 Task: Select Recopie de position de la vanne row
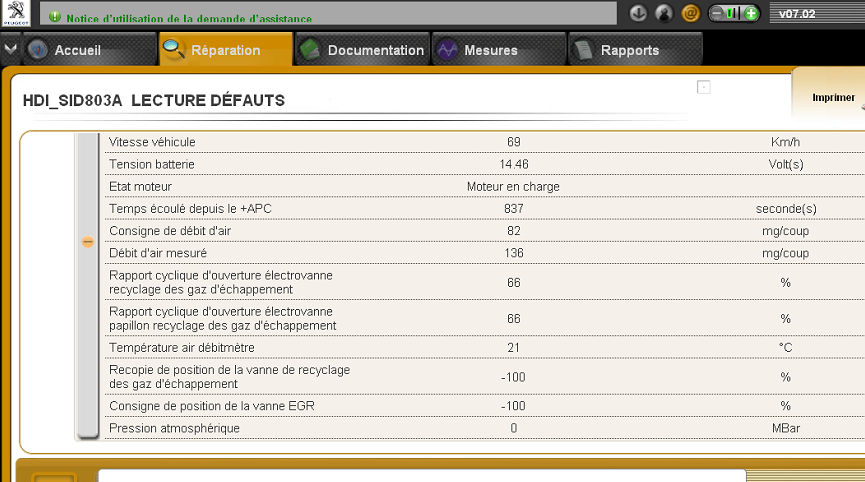229,377
